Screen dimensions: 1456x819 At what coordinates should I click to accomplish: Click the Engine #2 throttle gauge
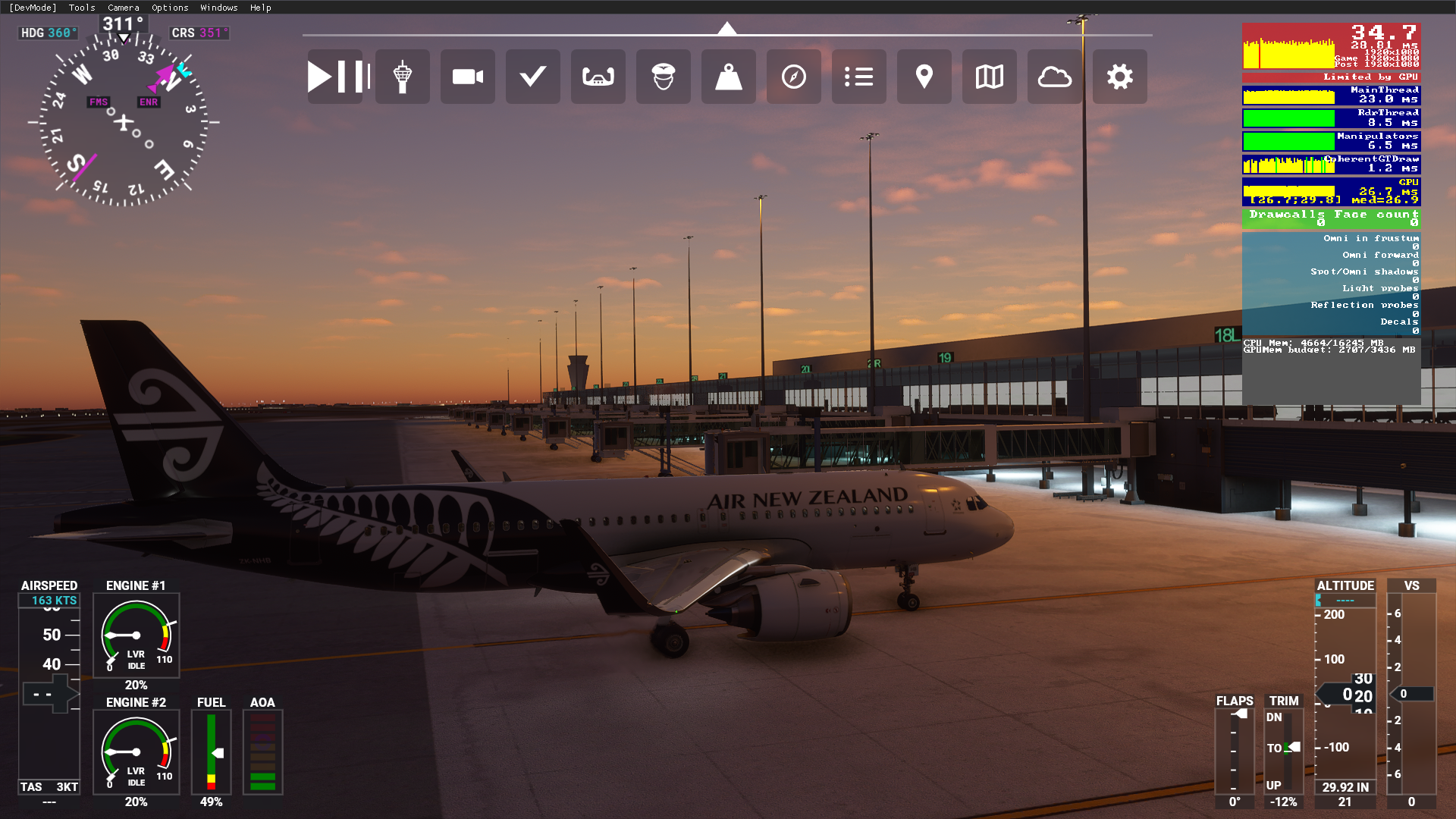(x=136, y=752)
